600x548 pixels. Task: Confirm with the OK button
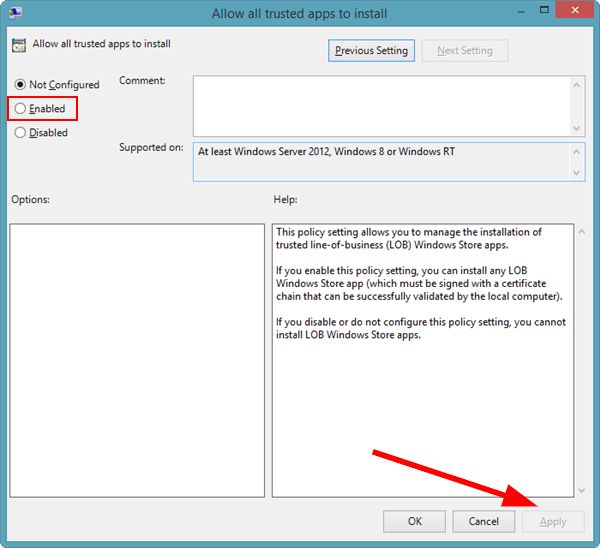(414, 521)
